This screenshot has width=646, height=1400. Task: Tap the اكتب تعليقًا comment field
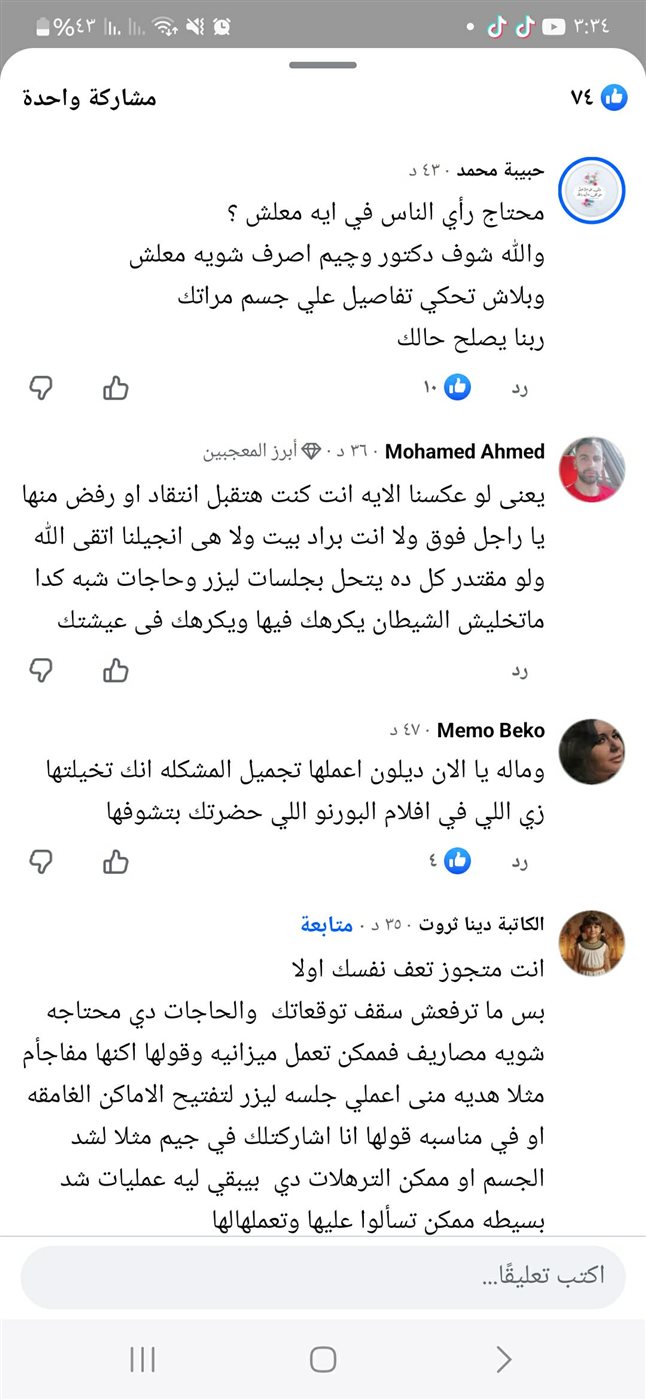point(323,1277)
